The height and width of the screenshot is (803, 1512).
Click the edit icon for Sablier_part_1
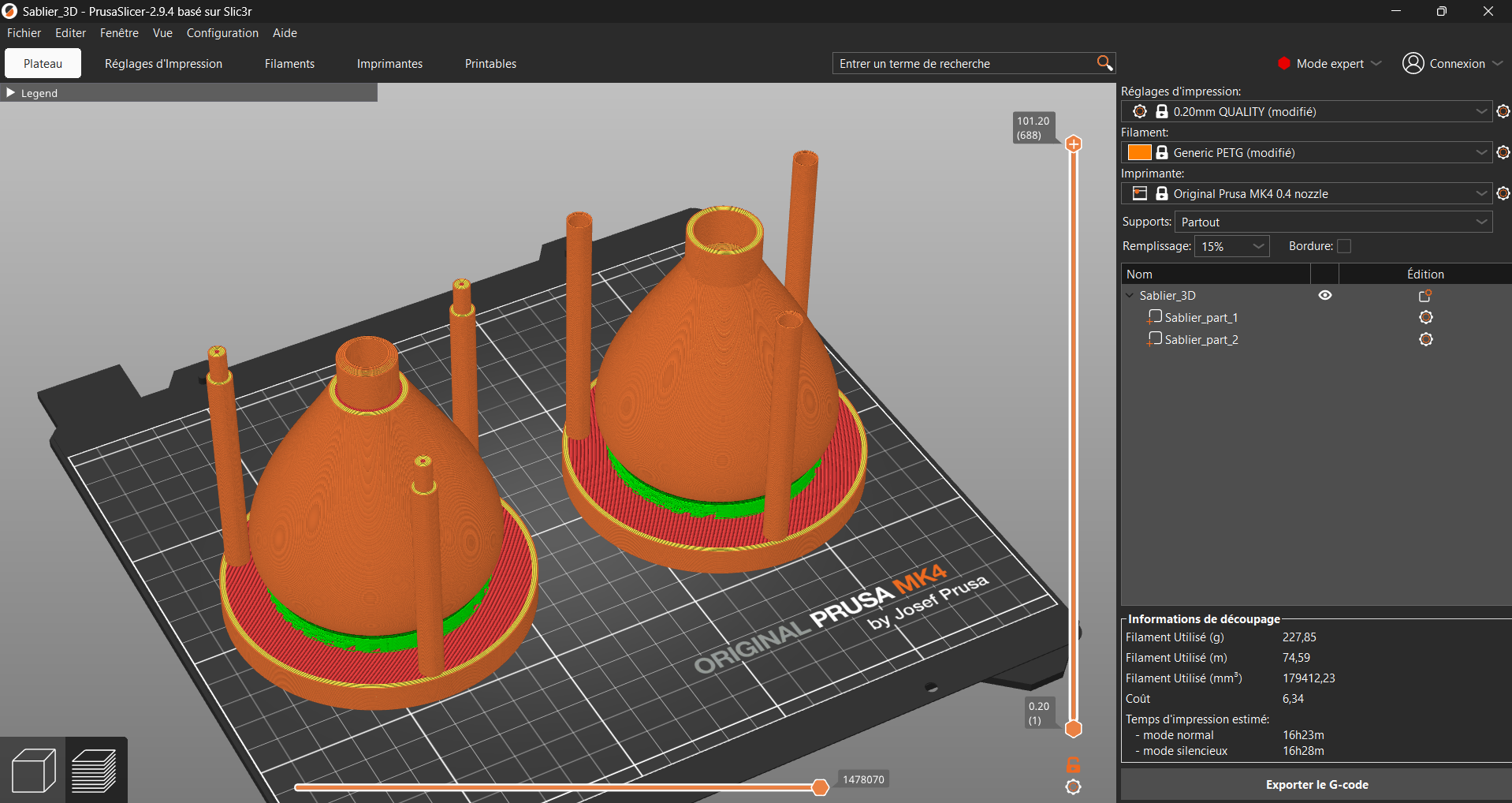click(x=1425, y=318)
